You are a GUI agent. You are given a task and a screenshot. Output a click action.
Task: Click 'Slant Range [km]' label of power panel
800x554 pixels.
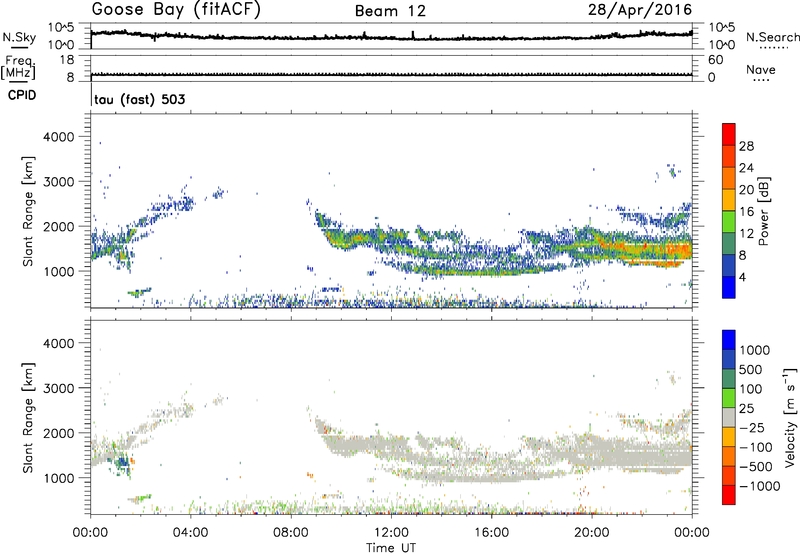tap(28, 211)
